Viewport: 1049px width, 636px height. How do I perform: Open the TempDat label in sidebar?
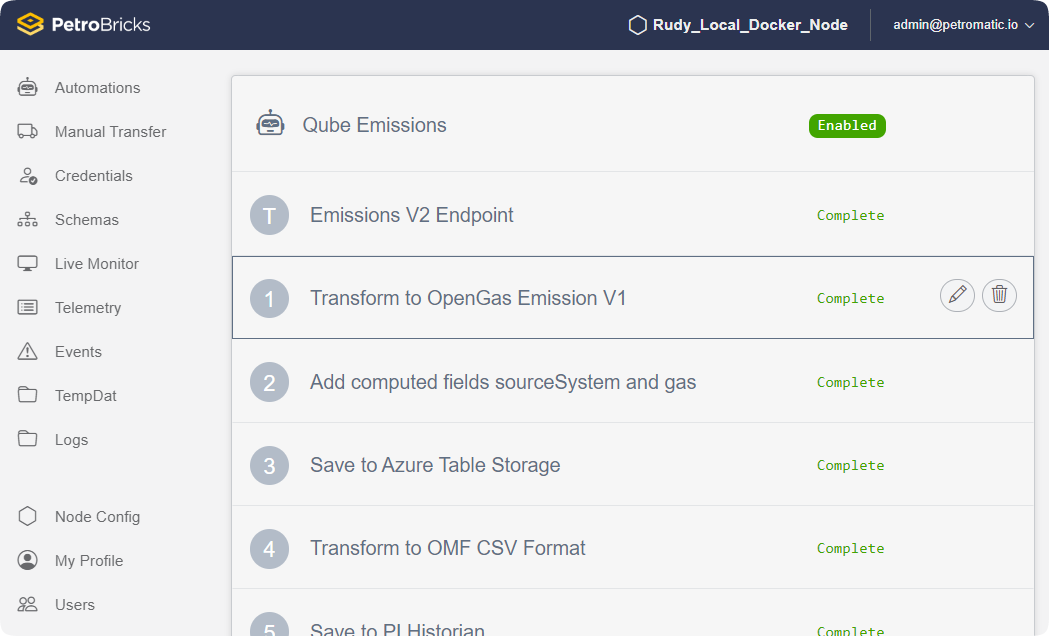point(86,396)
